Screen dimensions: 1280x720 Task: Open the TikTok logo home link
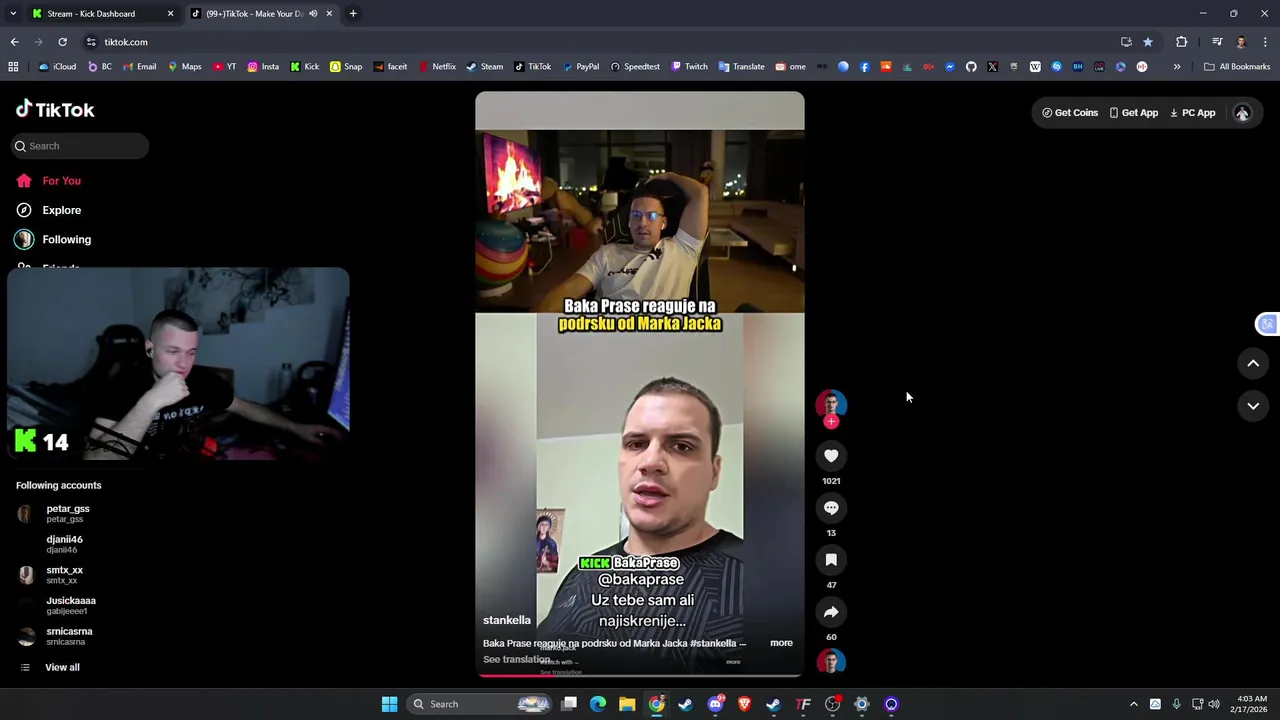pos(55,110)
